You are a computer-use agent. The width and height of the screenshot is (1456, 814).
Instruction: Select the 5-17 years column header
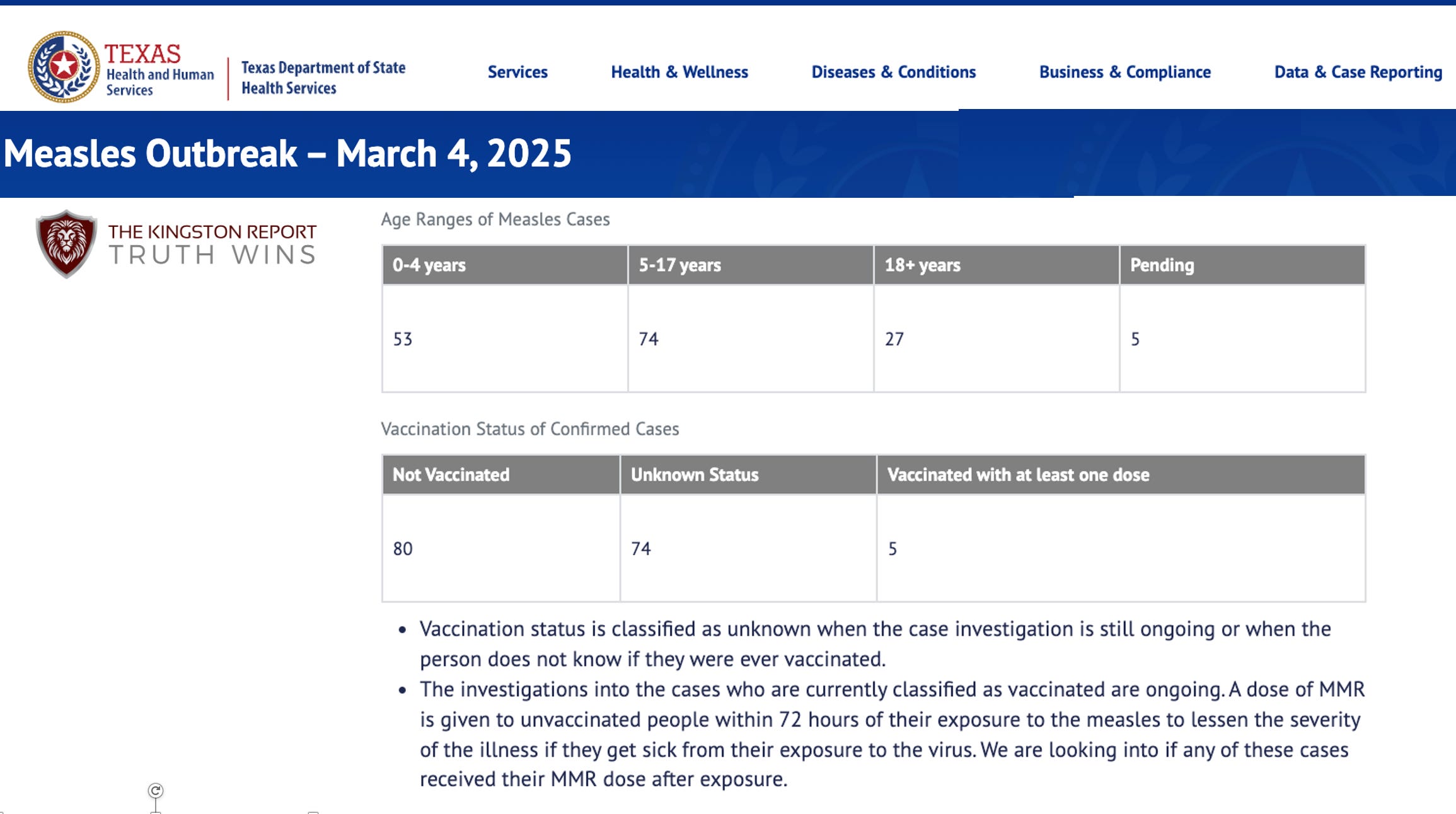tap(679, 265)
